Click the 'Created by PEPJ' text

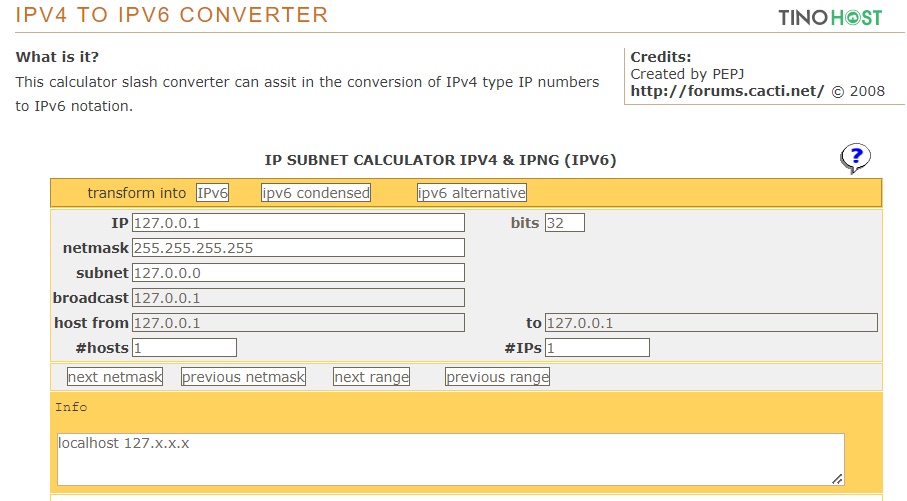tap(687, 74)
